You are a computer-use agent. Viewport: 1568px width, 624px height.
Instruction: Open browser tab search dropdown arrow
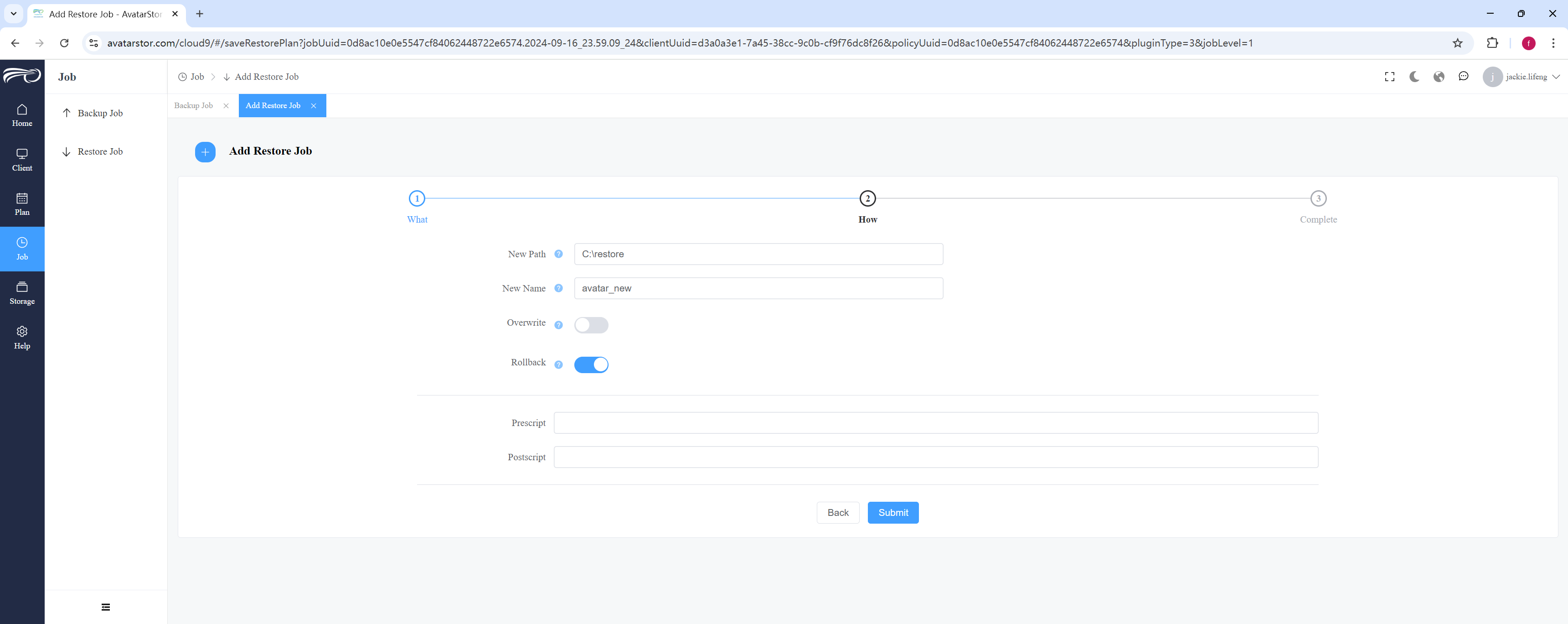(13, 13)
